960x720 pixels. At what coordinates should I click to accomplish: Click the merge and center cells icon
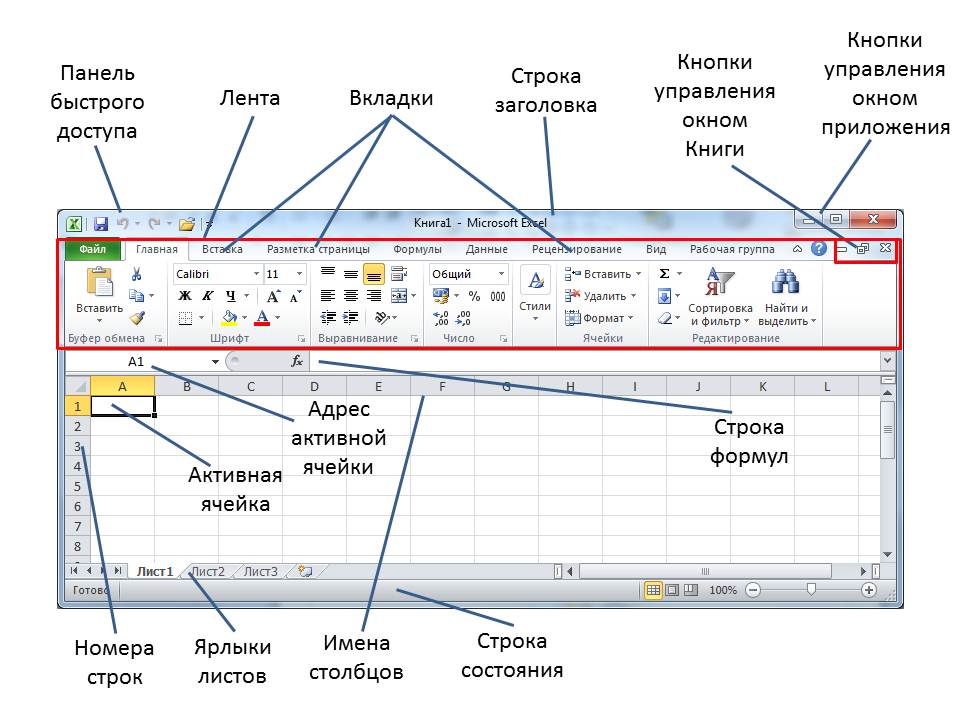click(x=399, y=296)
